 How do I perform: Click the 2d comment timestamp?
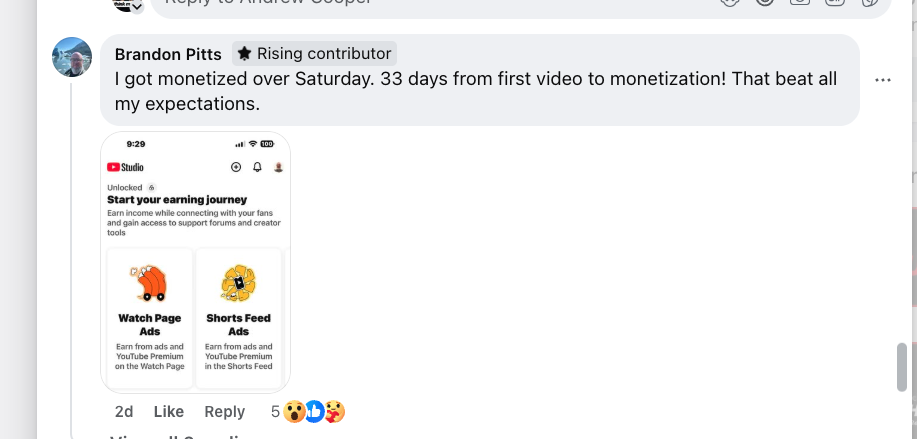(124, 411)
